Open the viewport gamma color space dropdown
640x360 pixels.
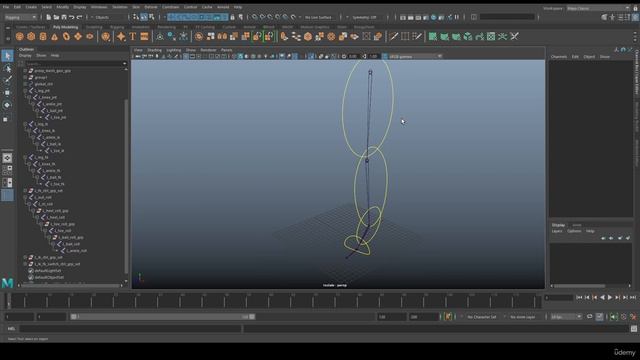pos(415,56)
